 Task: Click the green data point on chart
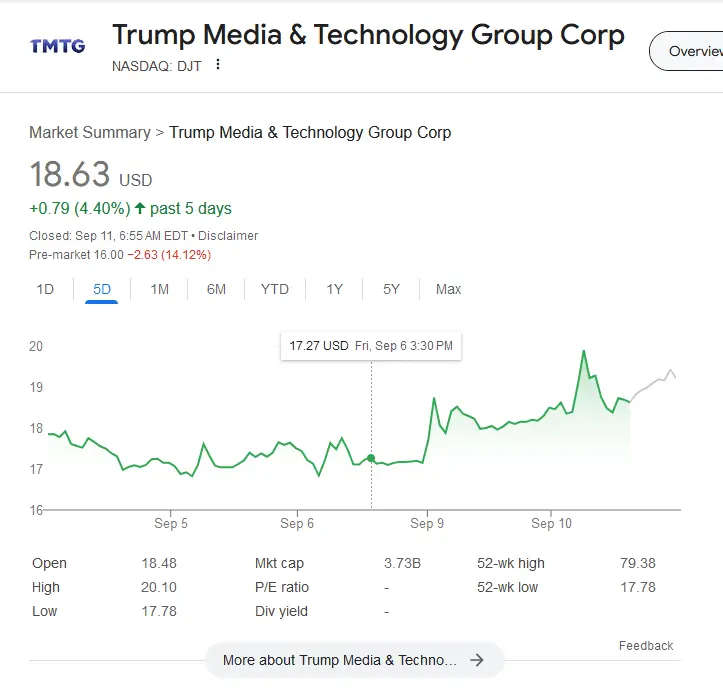(x=371, y=458)
